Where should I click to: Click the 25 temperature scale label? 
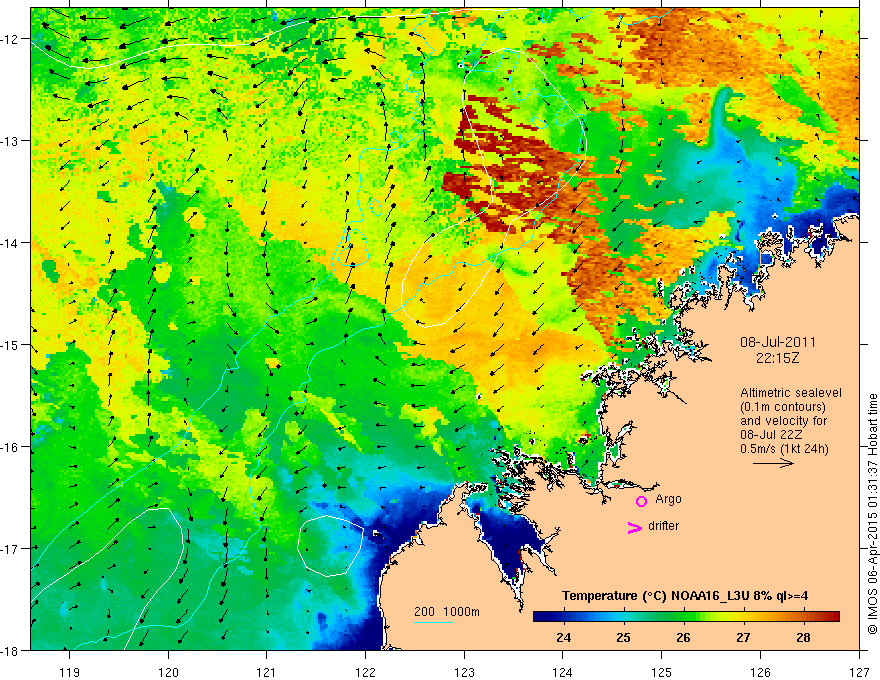tap(624, 637)
